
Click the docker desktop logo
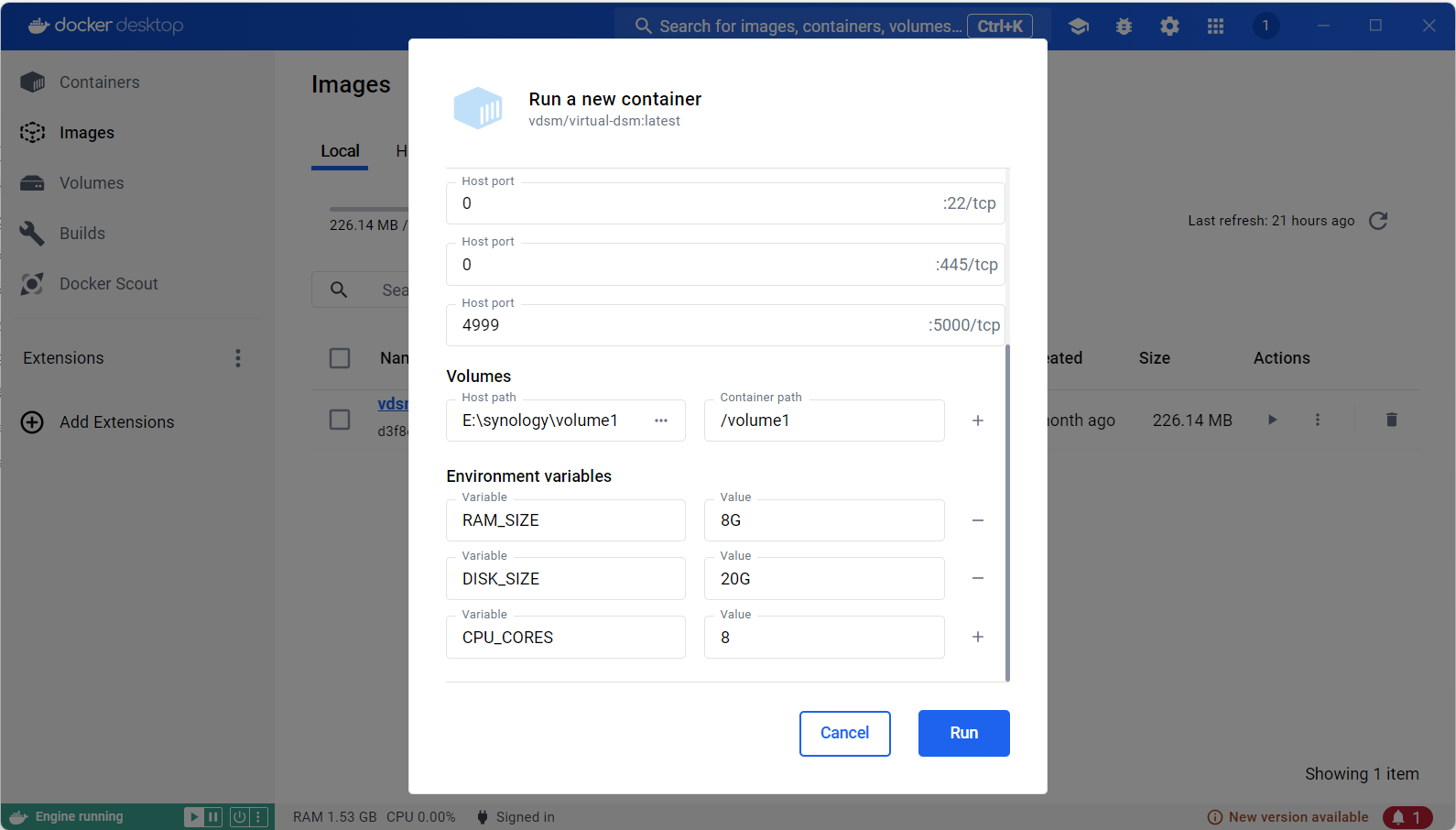[105, 26]
